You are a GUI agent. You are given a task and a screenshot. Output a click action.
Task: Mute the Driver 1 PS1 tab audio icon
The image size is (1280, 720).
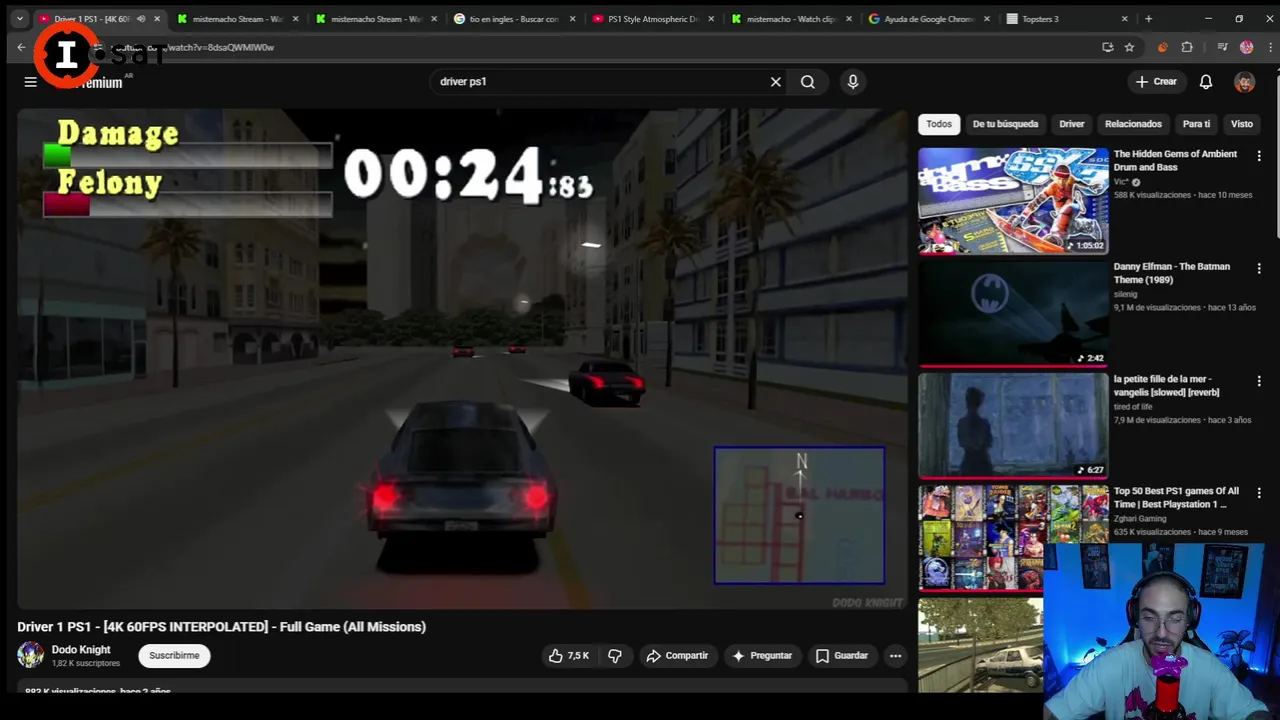pyautogui.click(x=140, y=19)
